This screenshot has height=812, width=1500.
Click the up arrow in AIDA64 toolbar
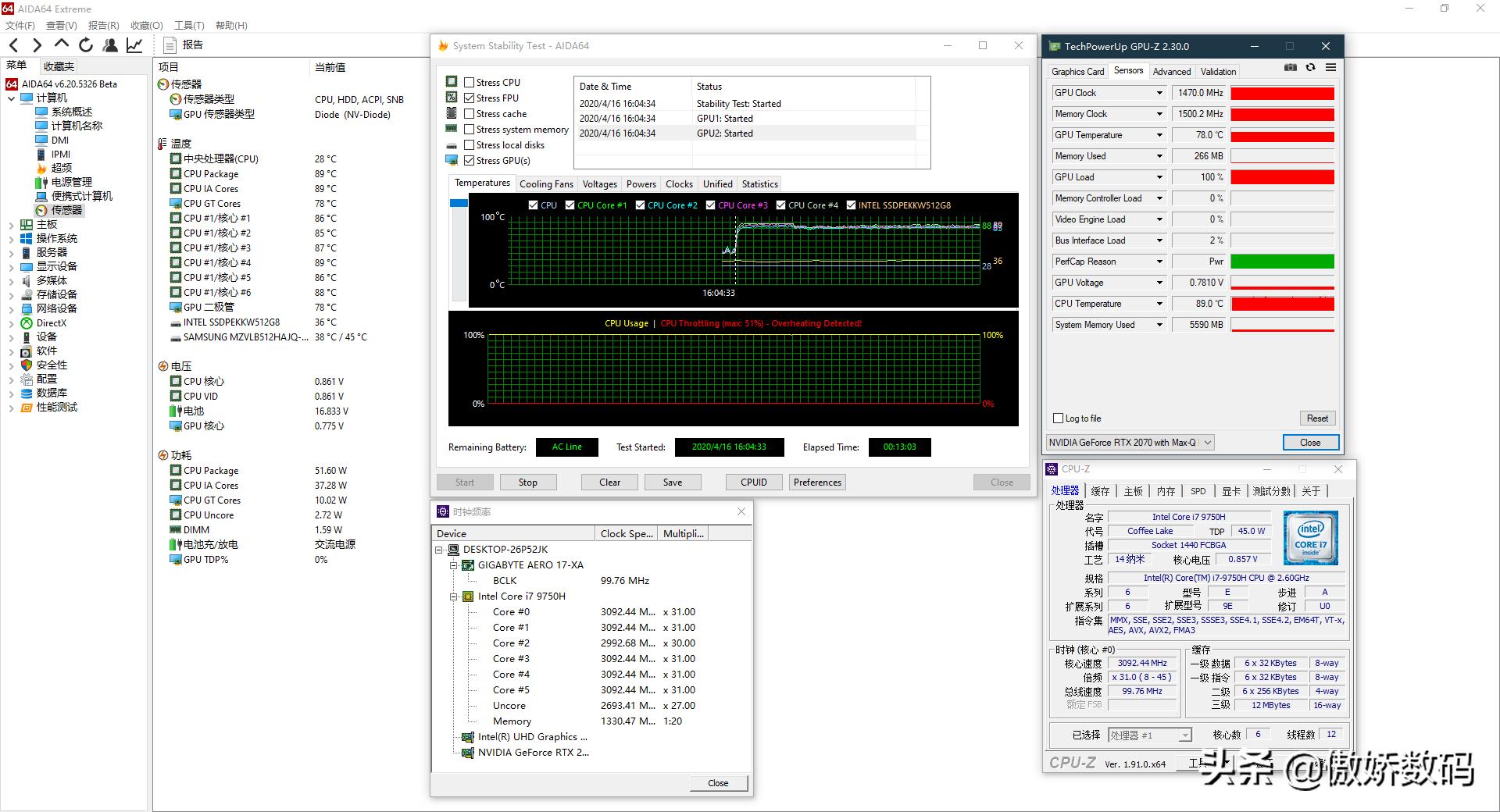tap(62, 45)
